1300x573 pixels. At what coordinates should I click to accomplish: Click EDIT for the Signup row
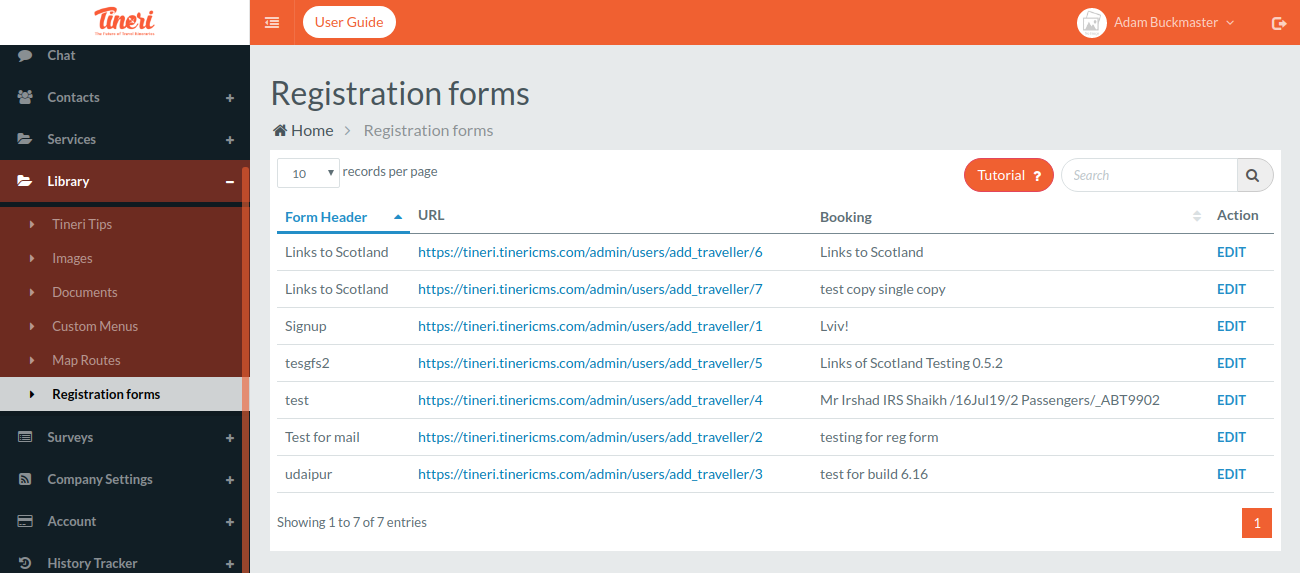[1231, 326]
